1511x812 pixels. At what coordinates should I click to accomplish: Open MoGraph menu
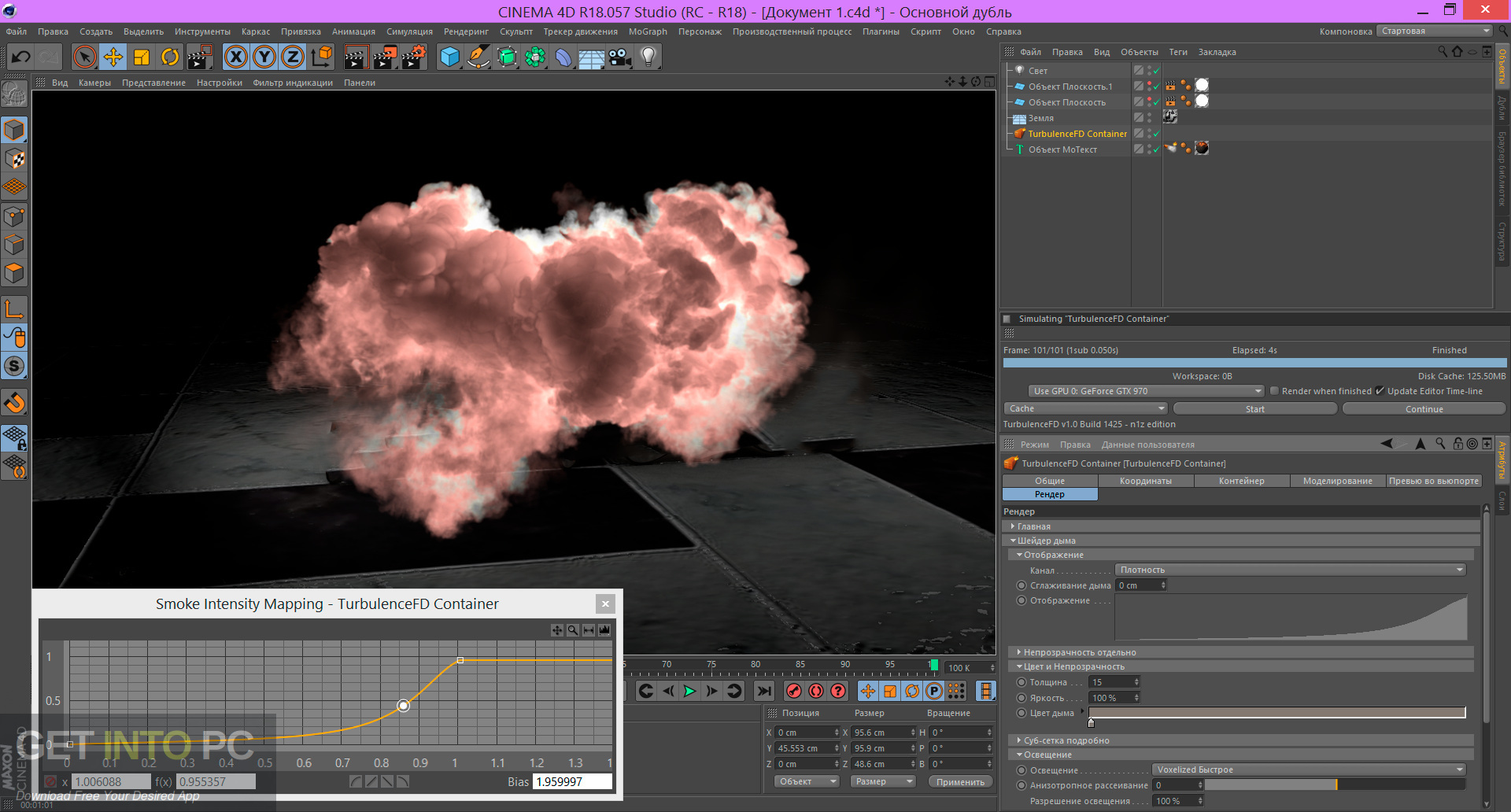[x=648, y=31]
